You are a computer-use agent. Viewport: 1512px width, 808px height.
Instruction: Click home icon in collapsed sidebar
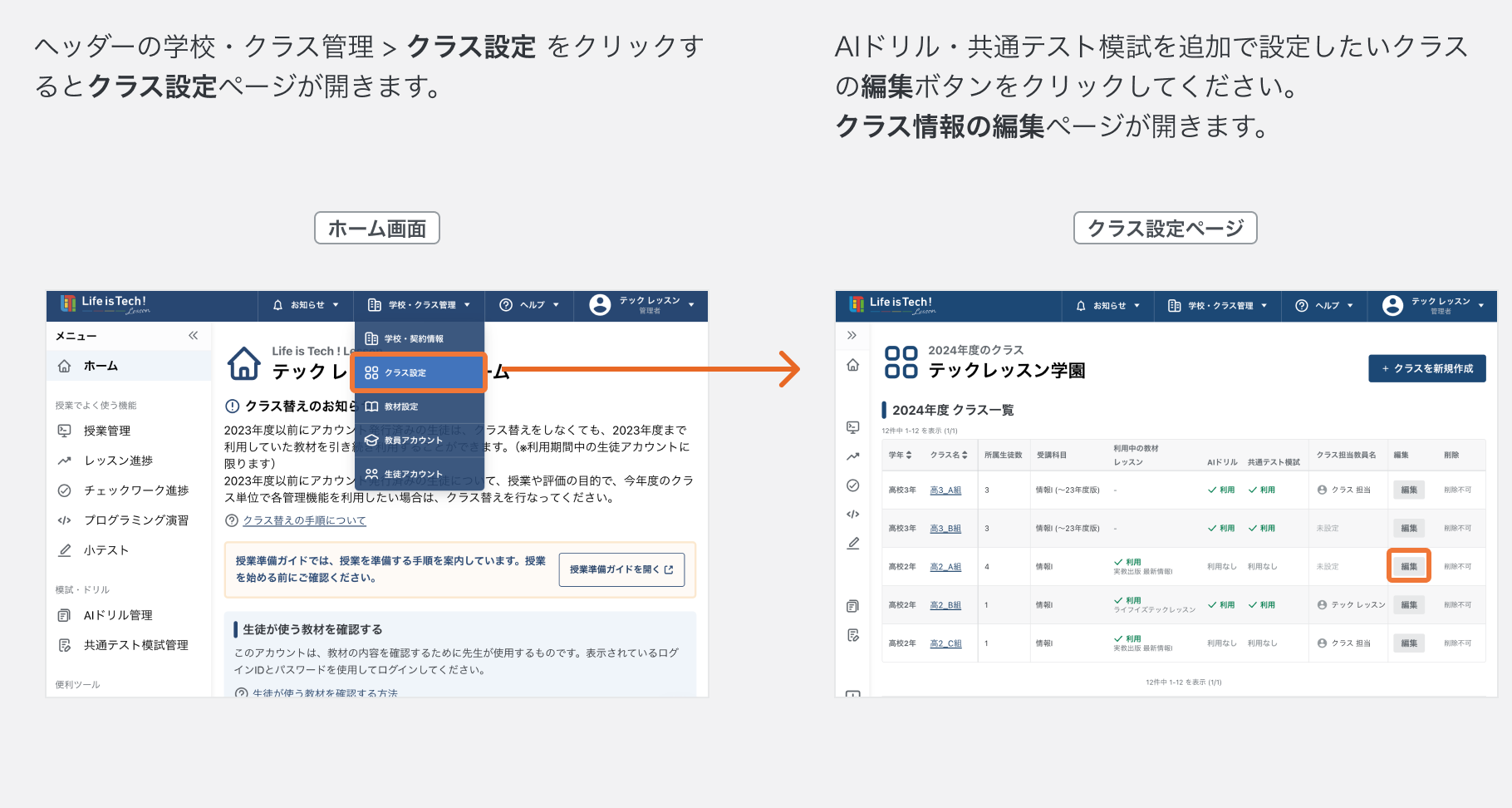(852, 365)
